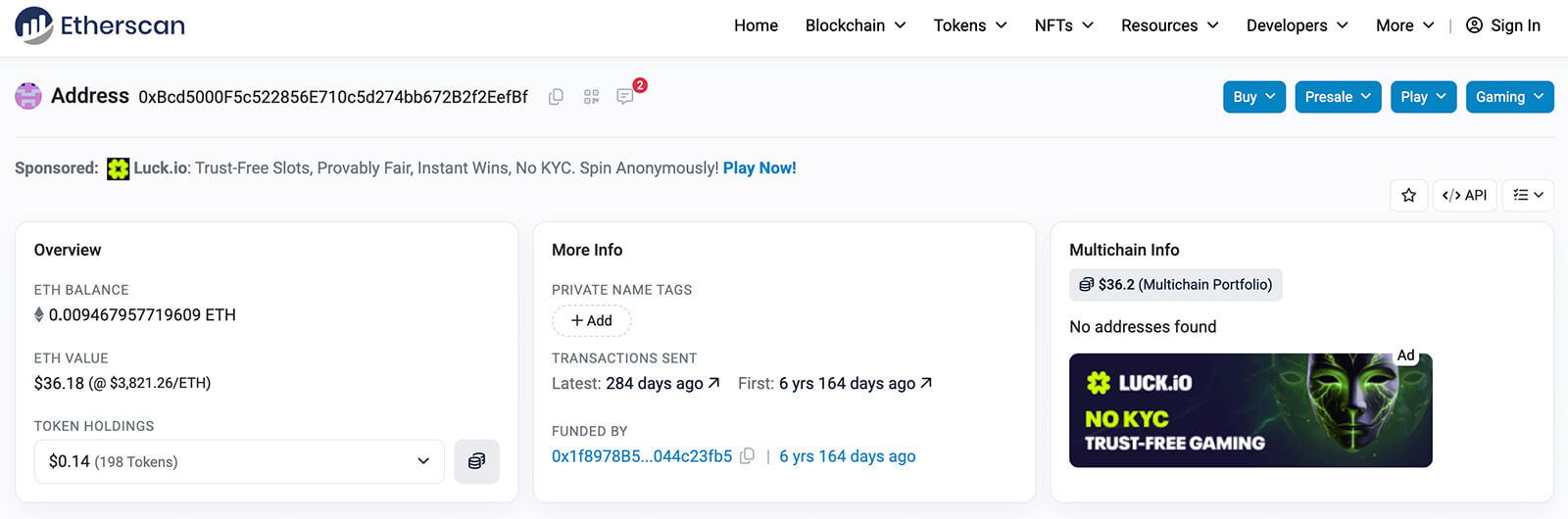The height and width of the screenshot is (519, 1568).
Task: Open the Gaming dropdown
Action: pos(1509,97)
